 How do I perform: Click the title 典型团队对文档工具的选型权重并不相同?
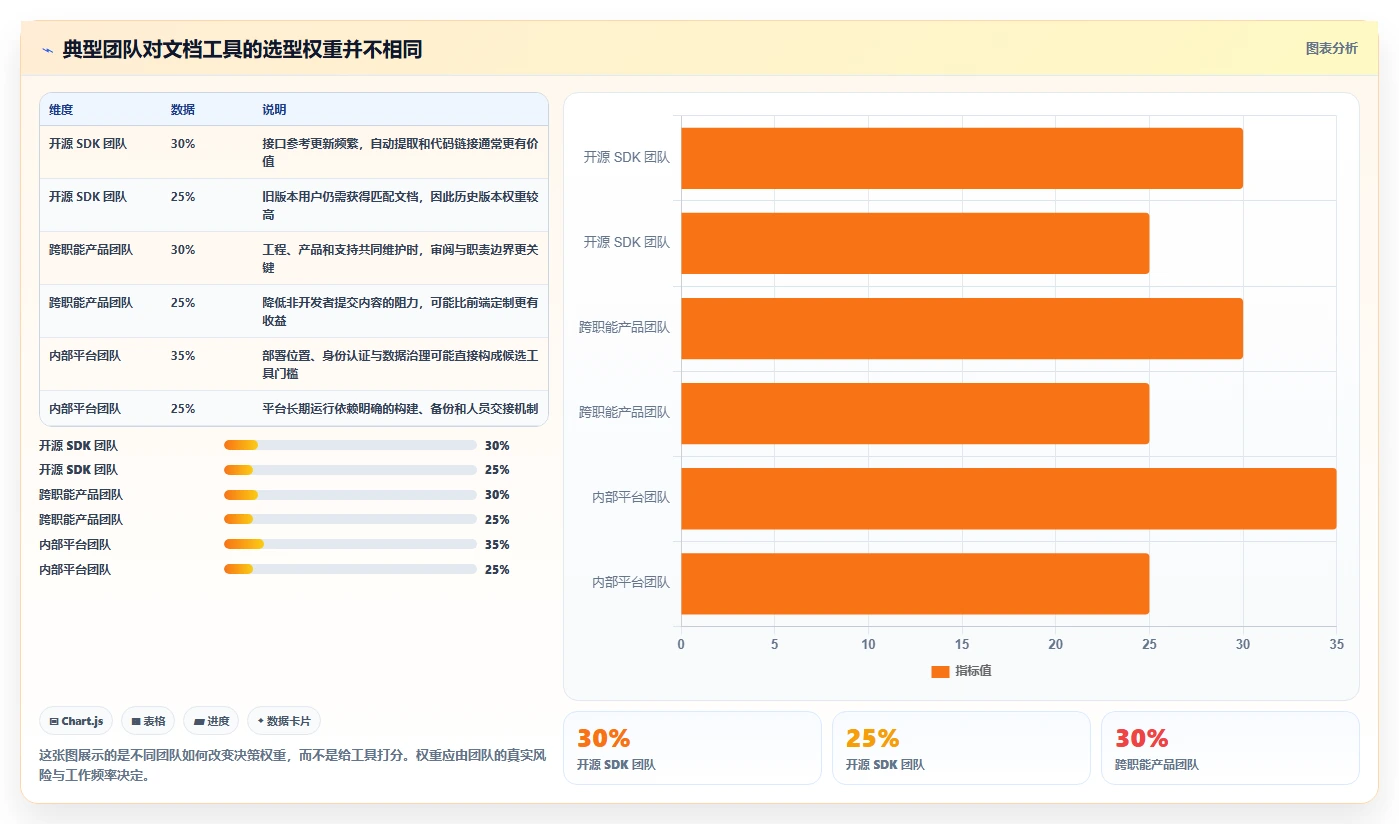tap(242, 49)
